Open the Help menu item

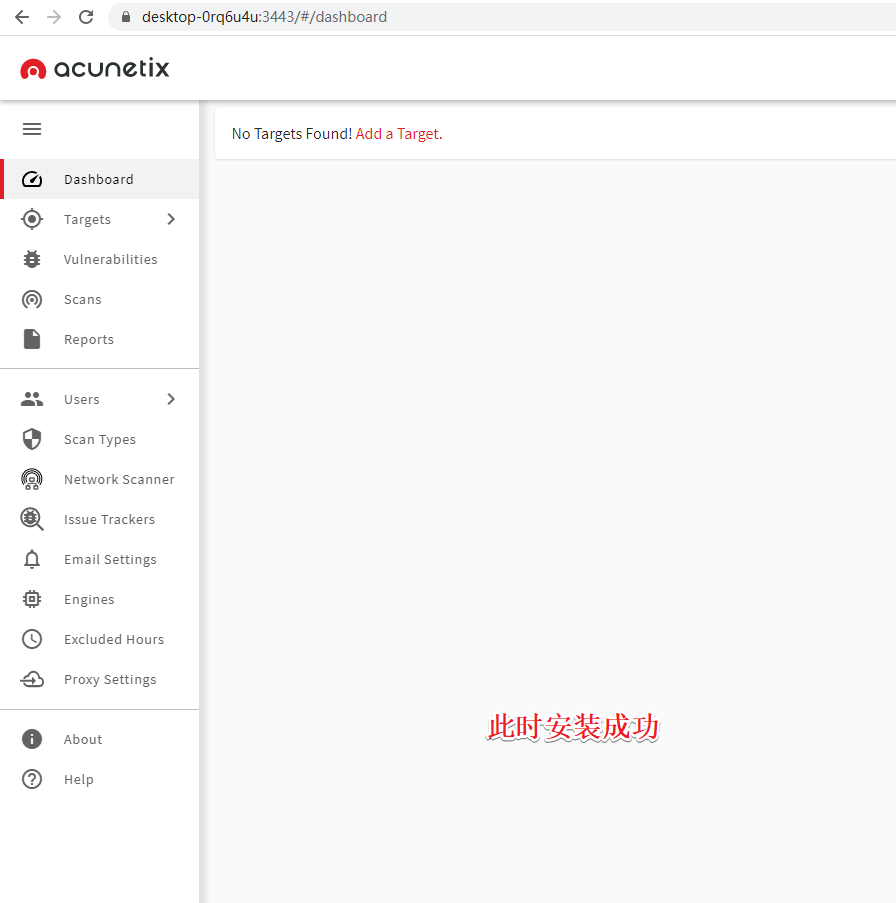100,779
